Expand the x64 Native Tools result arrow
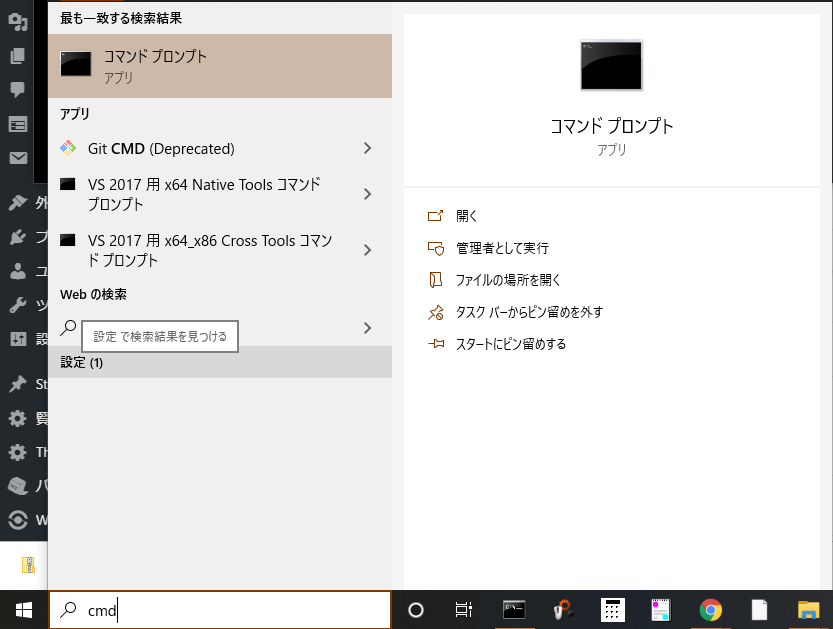The width and height of the screenshot is (833, 629). 367,194
